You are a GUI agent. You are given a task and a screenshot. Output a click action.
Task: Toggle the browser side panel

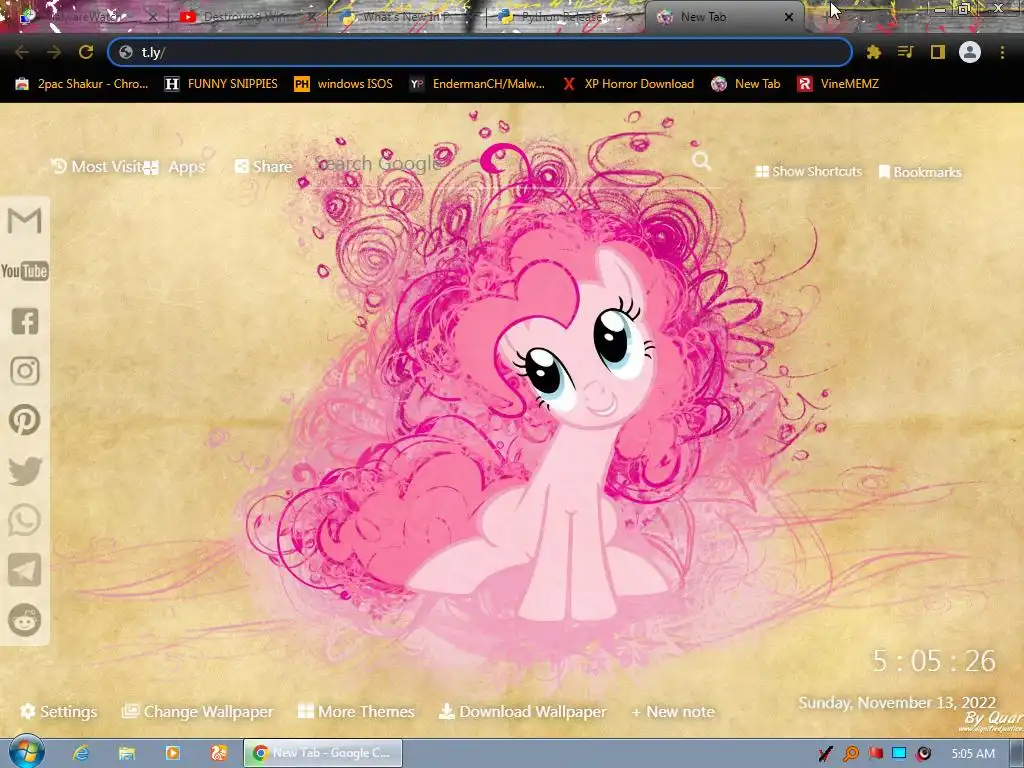tap(938, 52)
